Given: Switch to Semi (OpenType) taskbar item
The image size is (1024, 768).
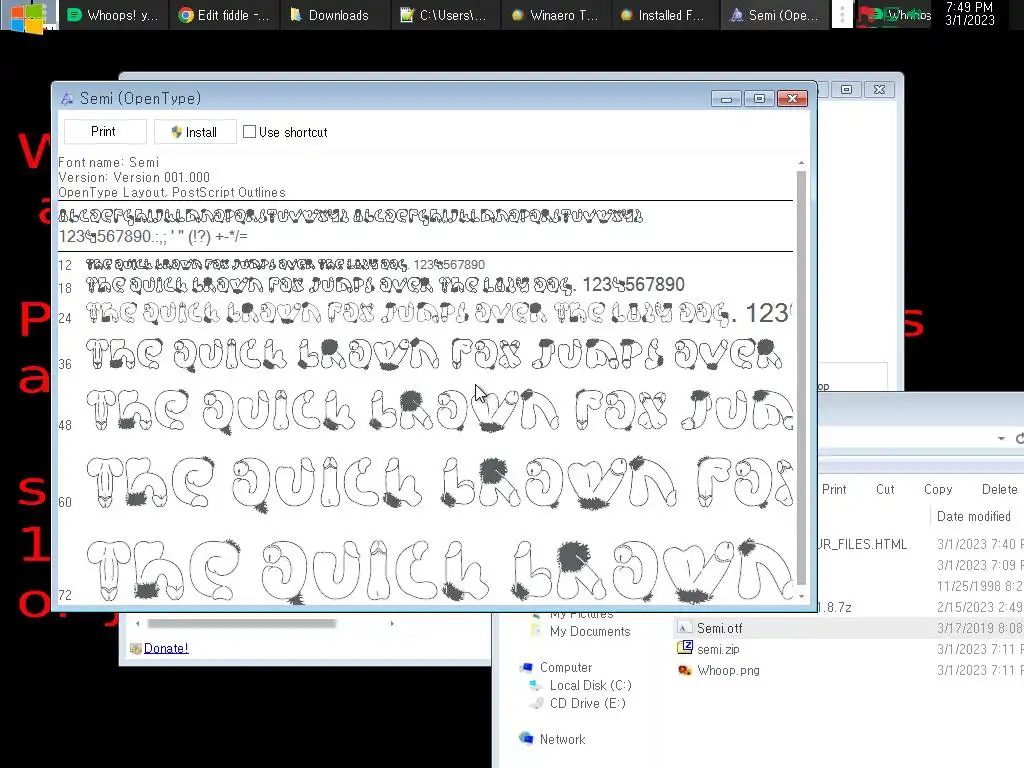Looking at the screenshot, I should (x=775, y=15).
